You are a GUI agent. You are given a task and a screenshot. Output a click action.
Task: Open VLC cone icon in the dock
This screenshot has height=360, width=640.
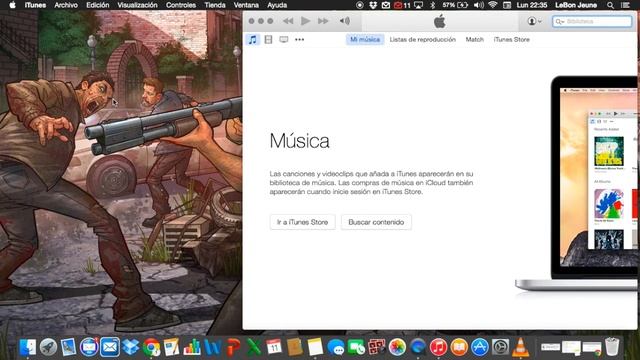(520, 347)
